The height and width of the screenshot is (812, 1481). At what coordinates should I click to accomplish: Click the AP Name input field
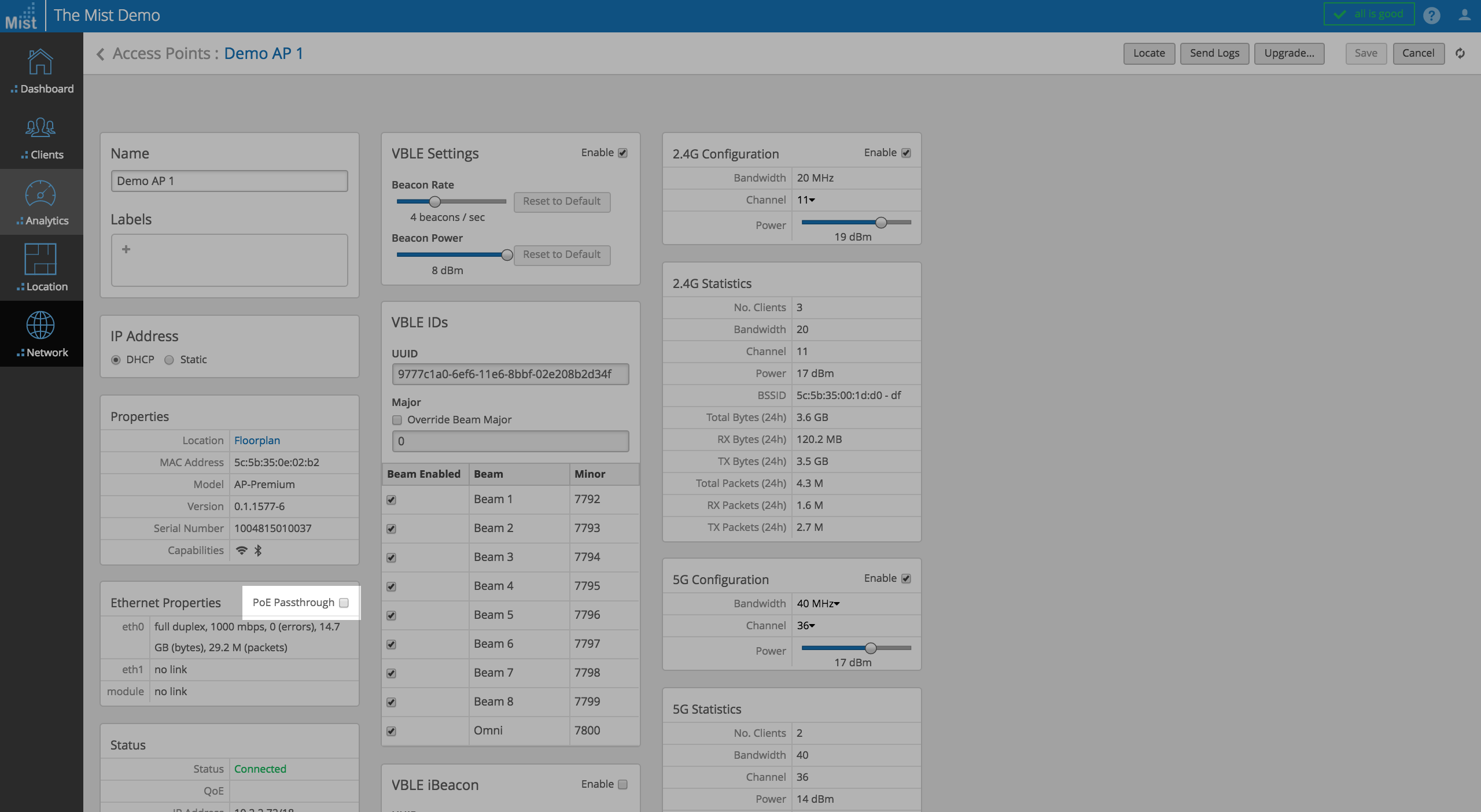(x=229, y=181)
